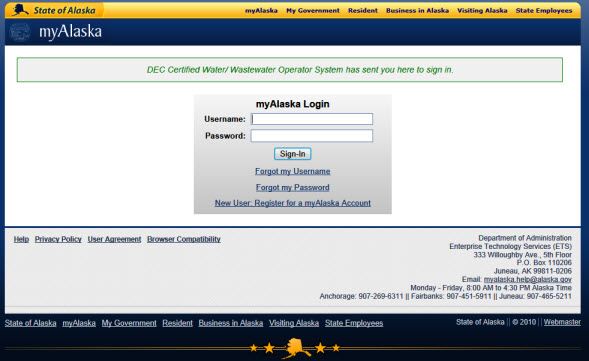The width and height of the screenshot is (589, 361).
Task: Click the myAlaska Login heading
Action: pos(293,104)
